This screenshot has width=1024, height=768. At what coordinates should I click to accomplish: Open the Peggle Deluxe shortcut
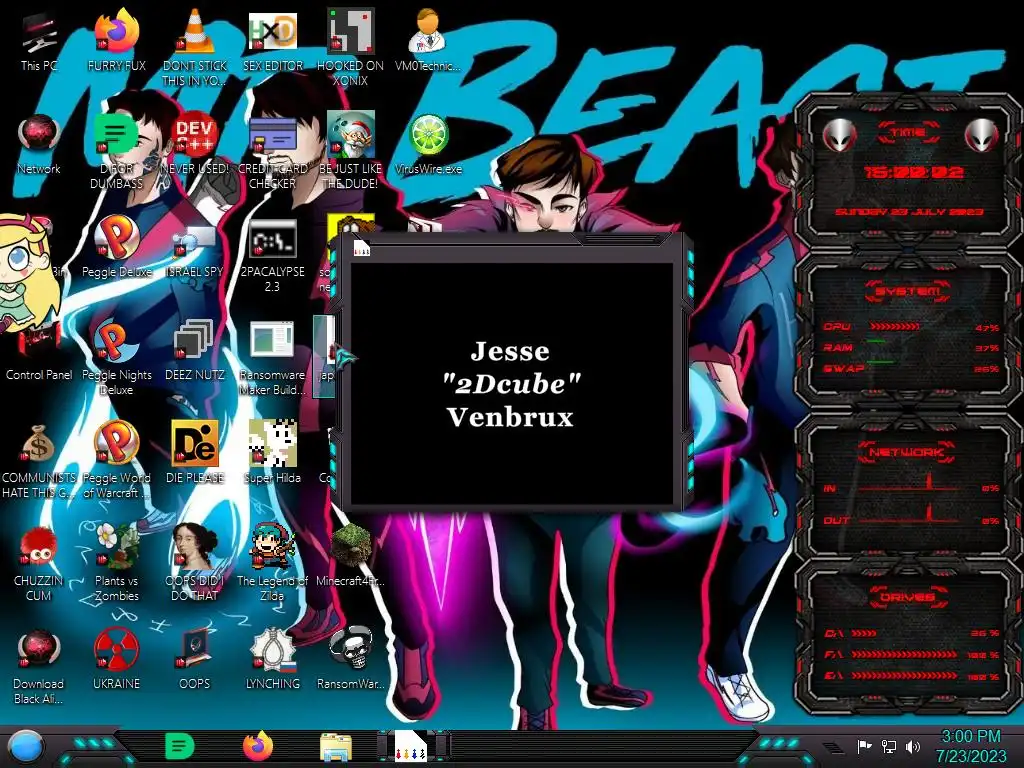point(117,247)
